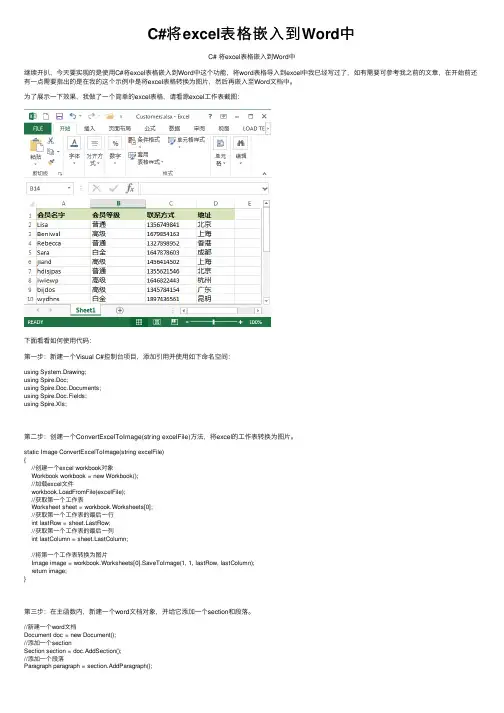
Task: Collapse the ribbon with the caret arrow
Action: click(x=264, y=174)
